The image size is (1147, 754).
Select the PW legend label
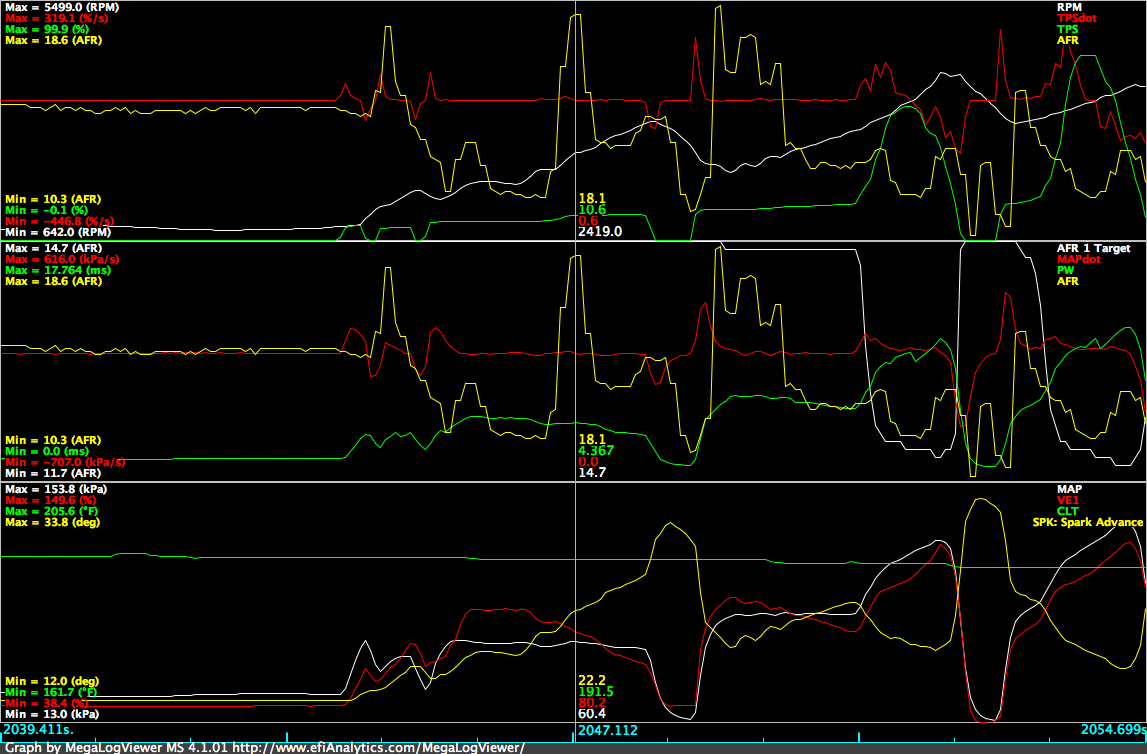click(1065, 271)
